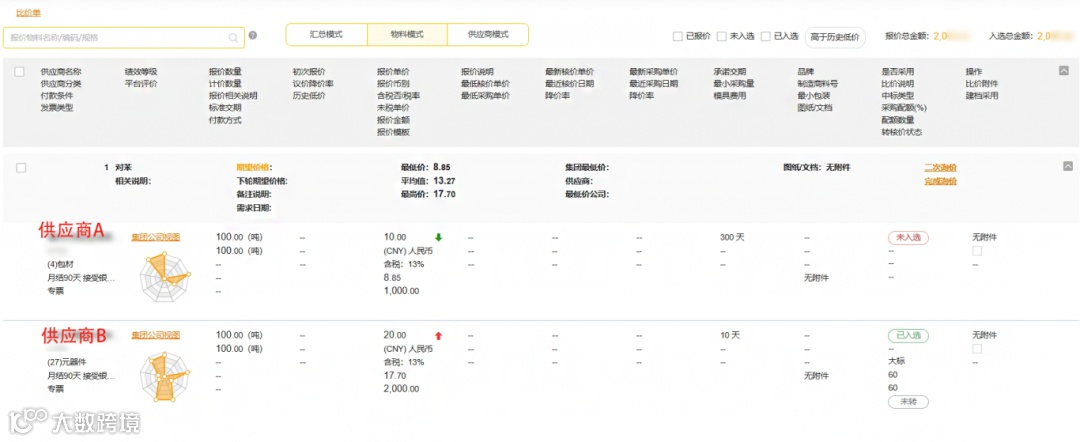Click Supplier B unit price 20.00

[x=395, y=335]
